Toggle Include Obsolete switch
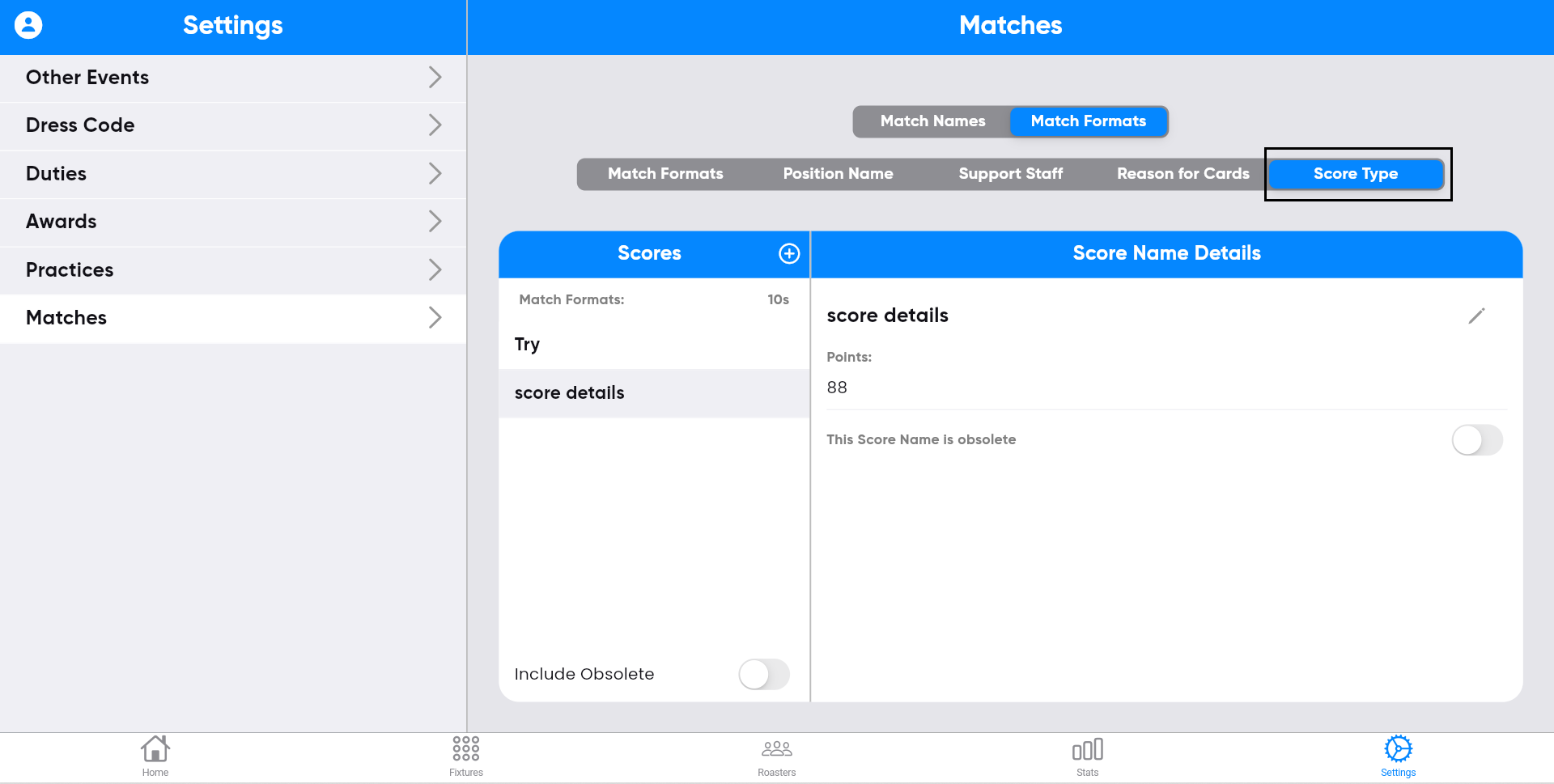Image resolution: width=1554 pixels, height=784 pixels. tap(763, 674)
